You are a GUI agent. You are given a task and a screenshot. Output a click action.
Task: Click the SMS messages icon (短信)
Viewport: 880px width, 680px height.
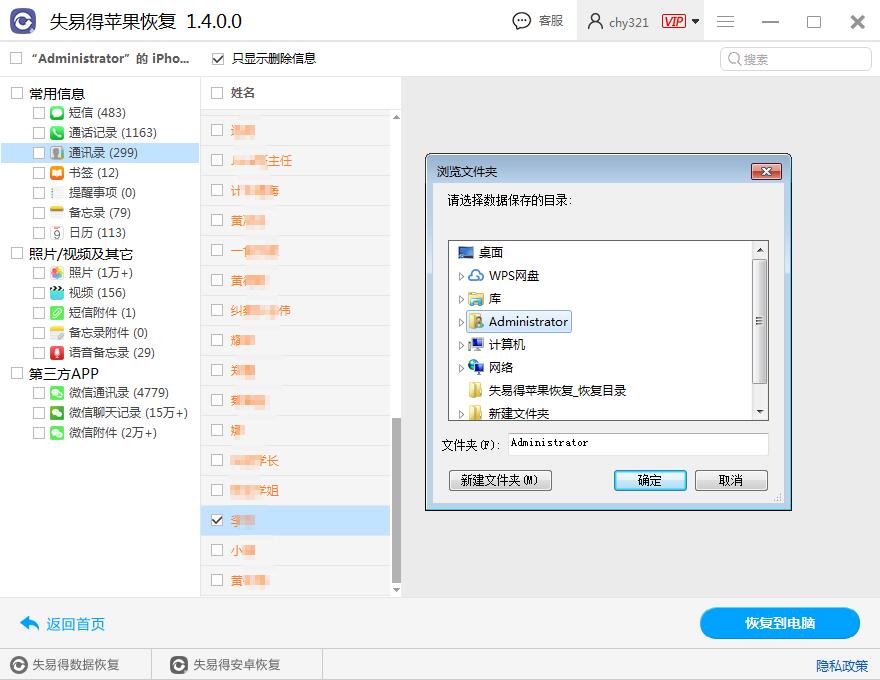[x=57, y=113]
